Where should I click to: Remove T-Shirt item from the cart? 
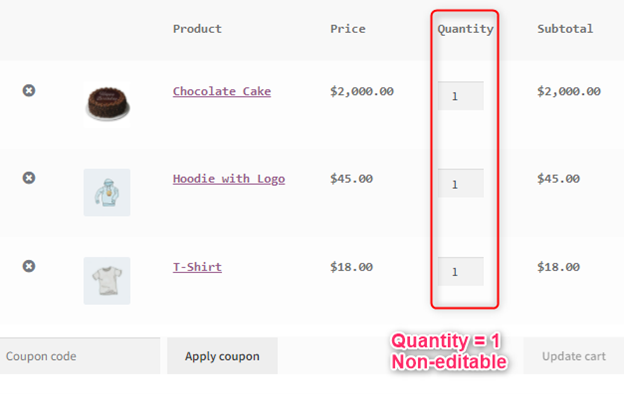click(29, 266)
